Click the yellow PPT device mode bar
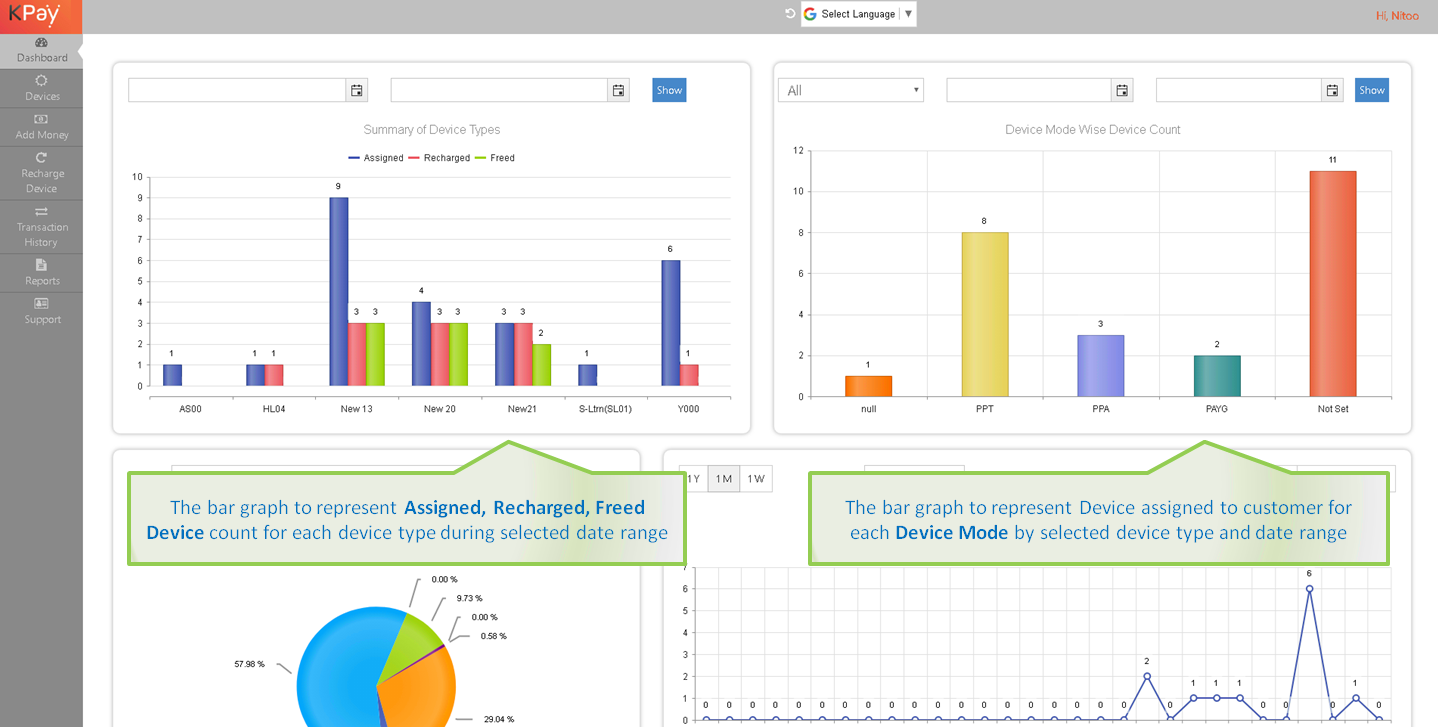 [985, 314]
